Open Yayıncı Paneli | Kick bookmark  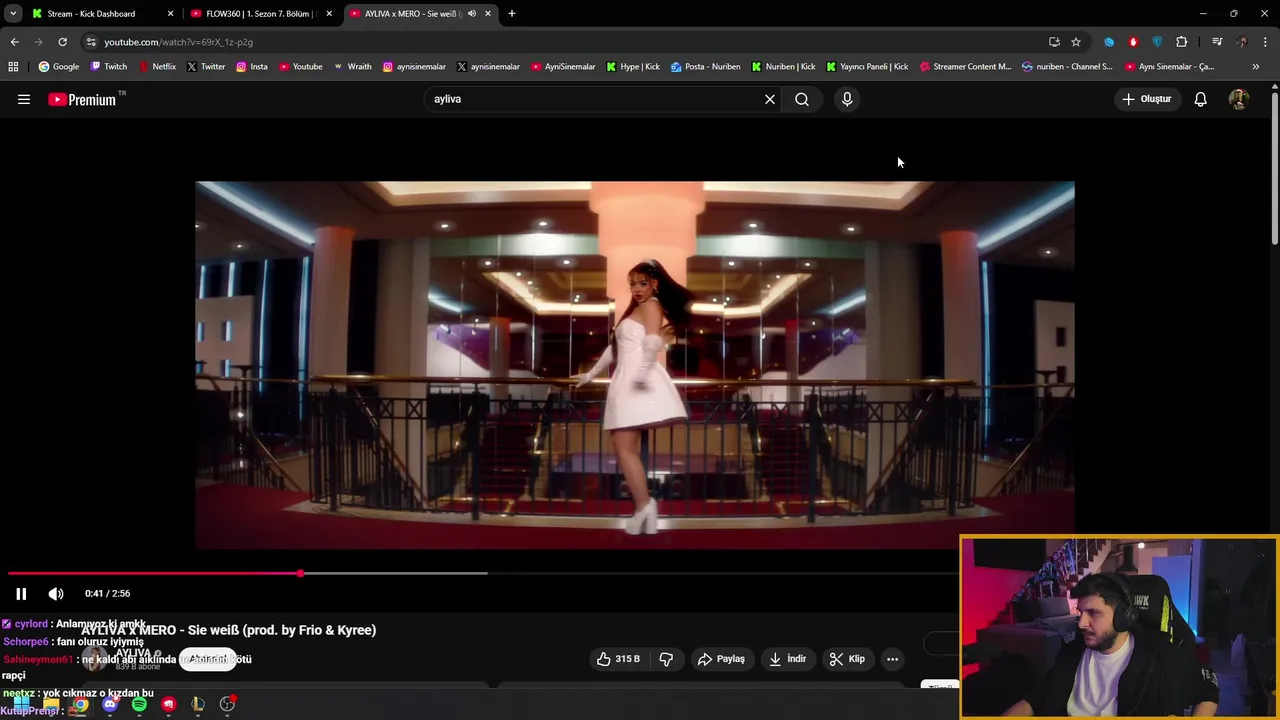click(867, 66)
